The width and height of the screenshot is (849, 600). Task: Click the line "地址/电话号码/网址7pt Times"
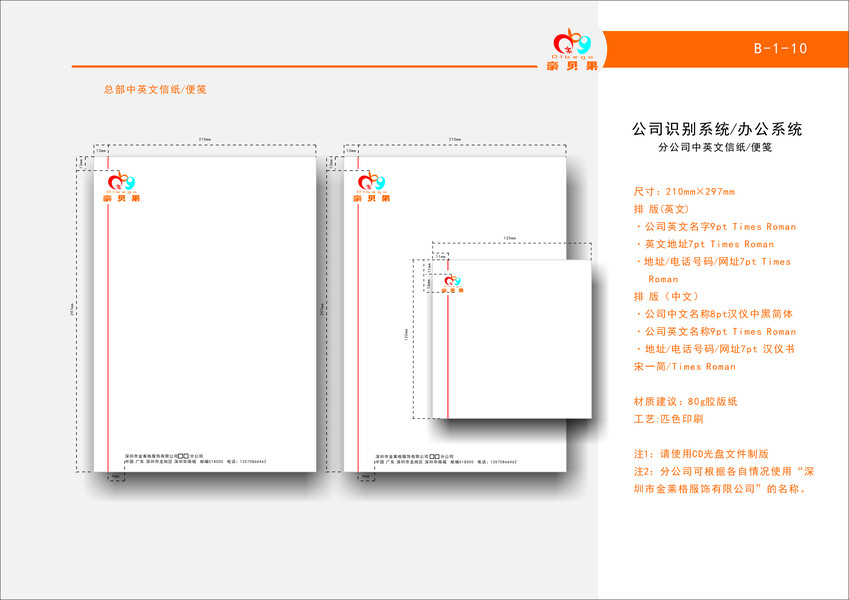point(713,262)
